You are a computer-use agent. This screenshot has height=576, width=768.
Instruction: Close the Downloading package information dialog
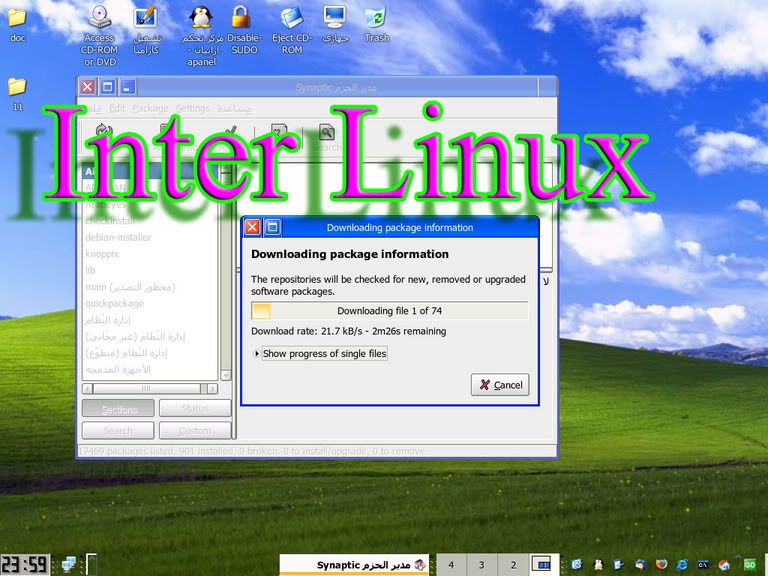coord(252,227)
